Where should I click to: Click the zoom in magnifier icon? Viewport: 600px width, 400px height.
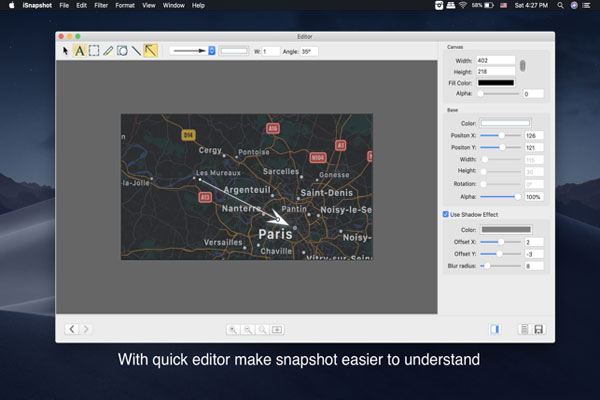[x=232, y=329]
